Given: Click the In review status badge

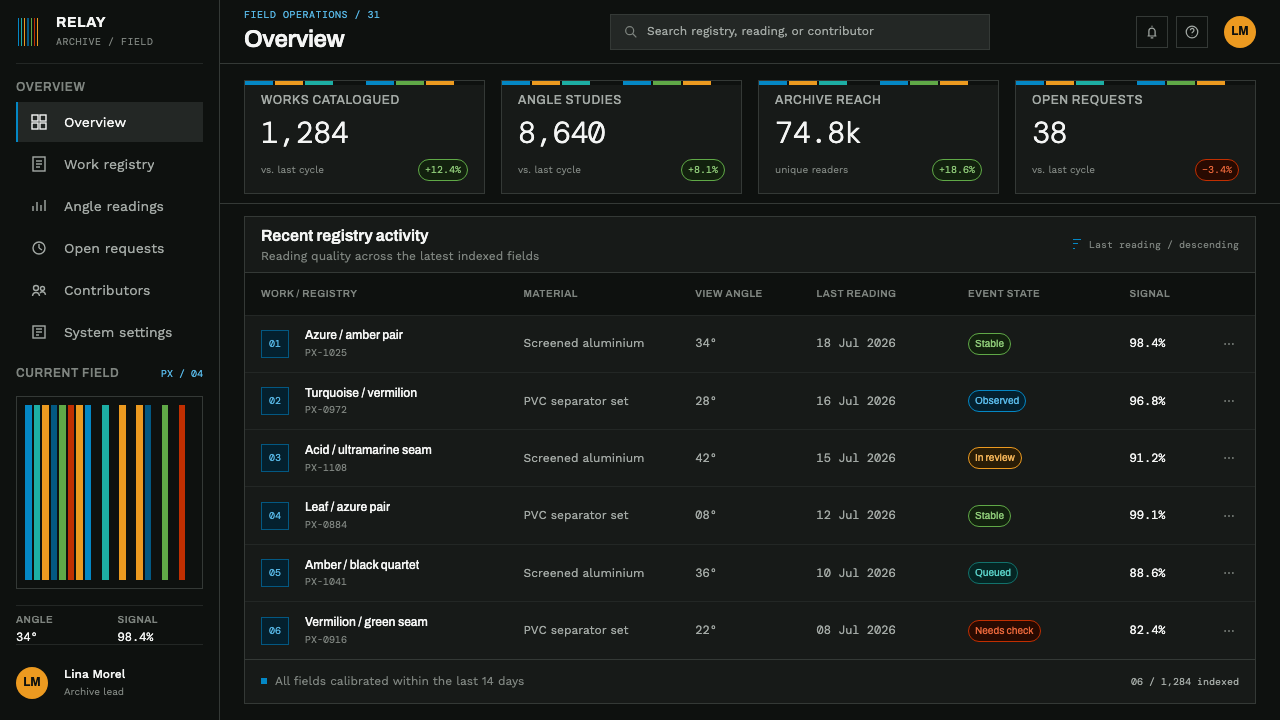Looking at the screenshot, I should click(995, 458).
